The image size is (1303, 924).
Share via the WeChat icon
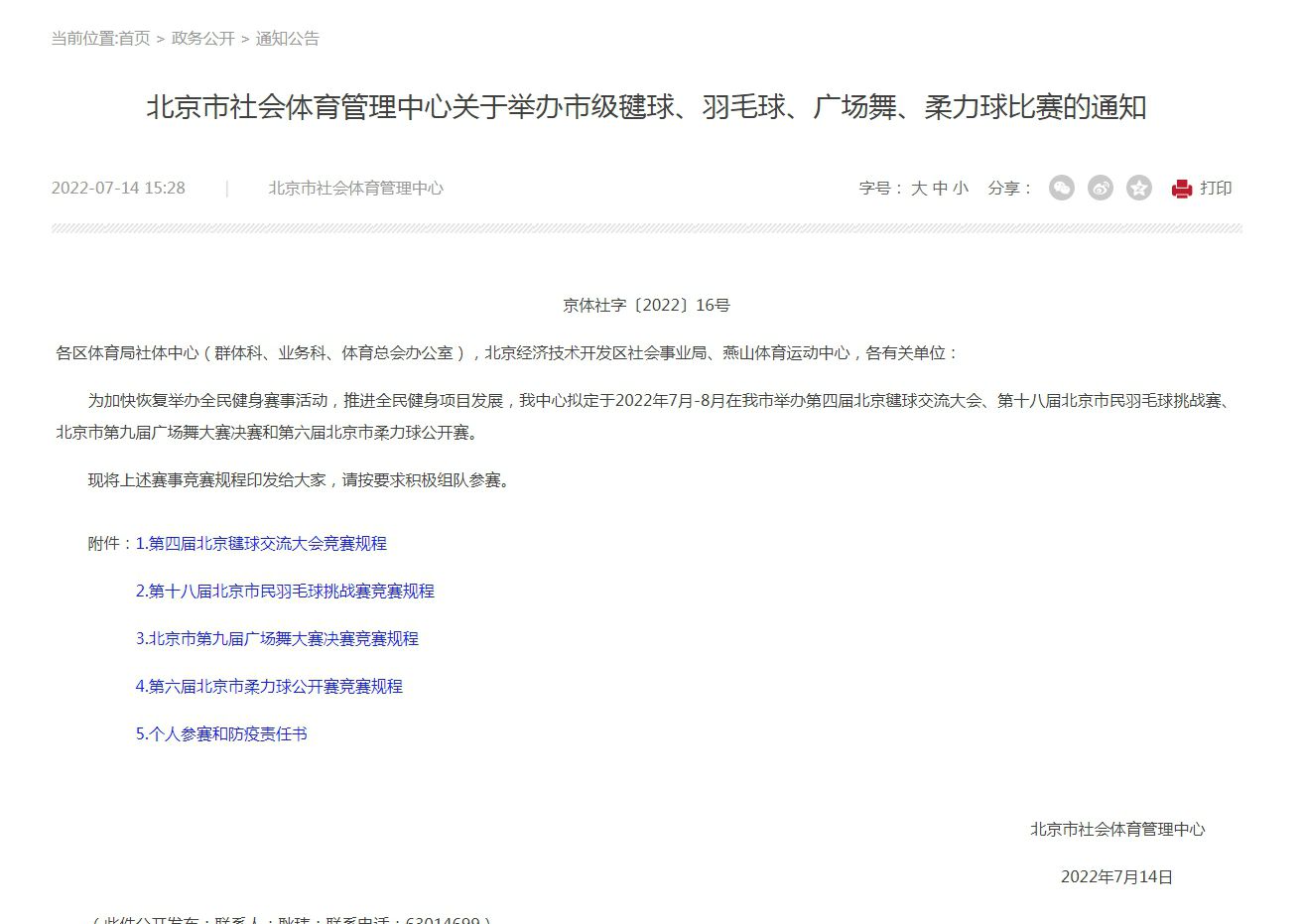[x=1062, y=188]
